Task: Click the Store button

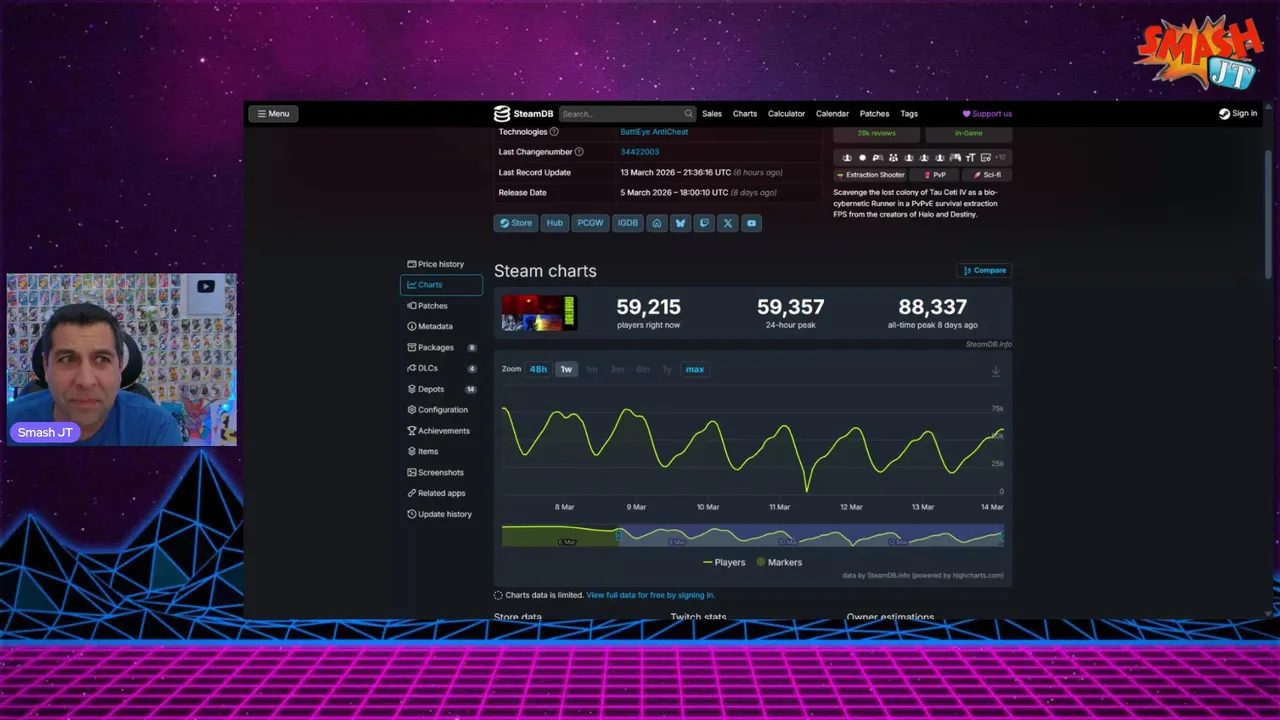Action: coord(516,223)
